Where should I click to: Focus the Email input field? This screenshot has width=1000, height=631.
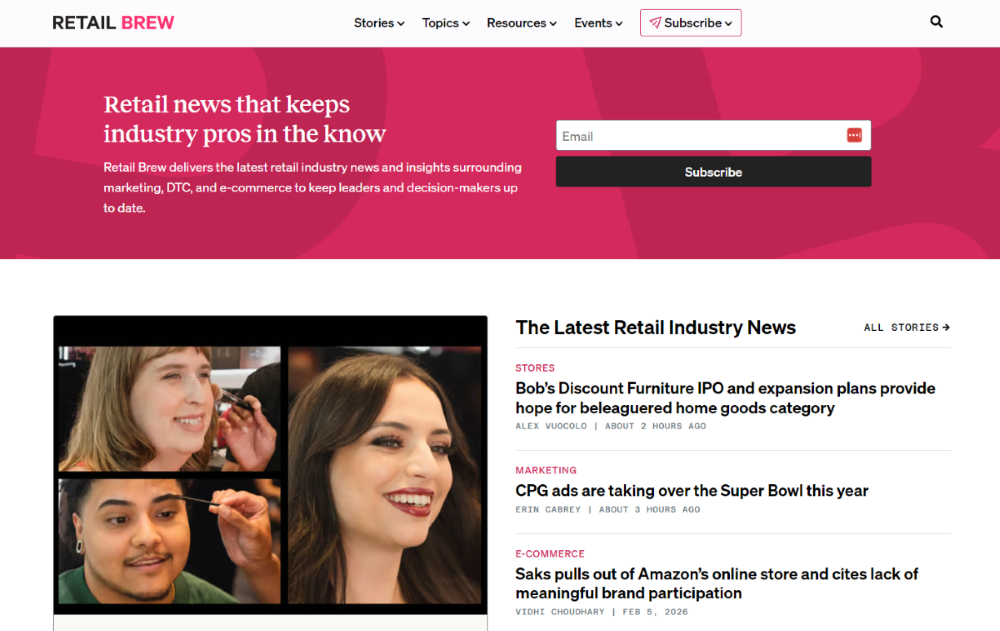coord(700,136)
